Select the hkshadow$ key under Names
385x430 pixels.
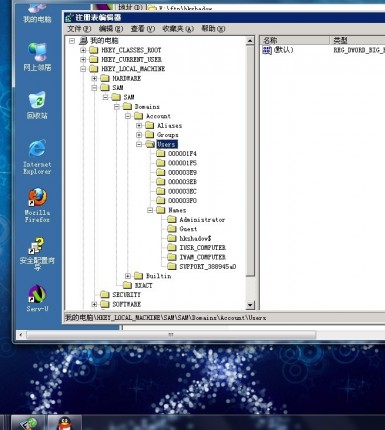click(195, 238)
